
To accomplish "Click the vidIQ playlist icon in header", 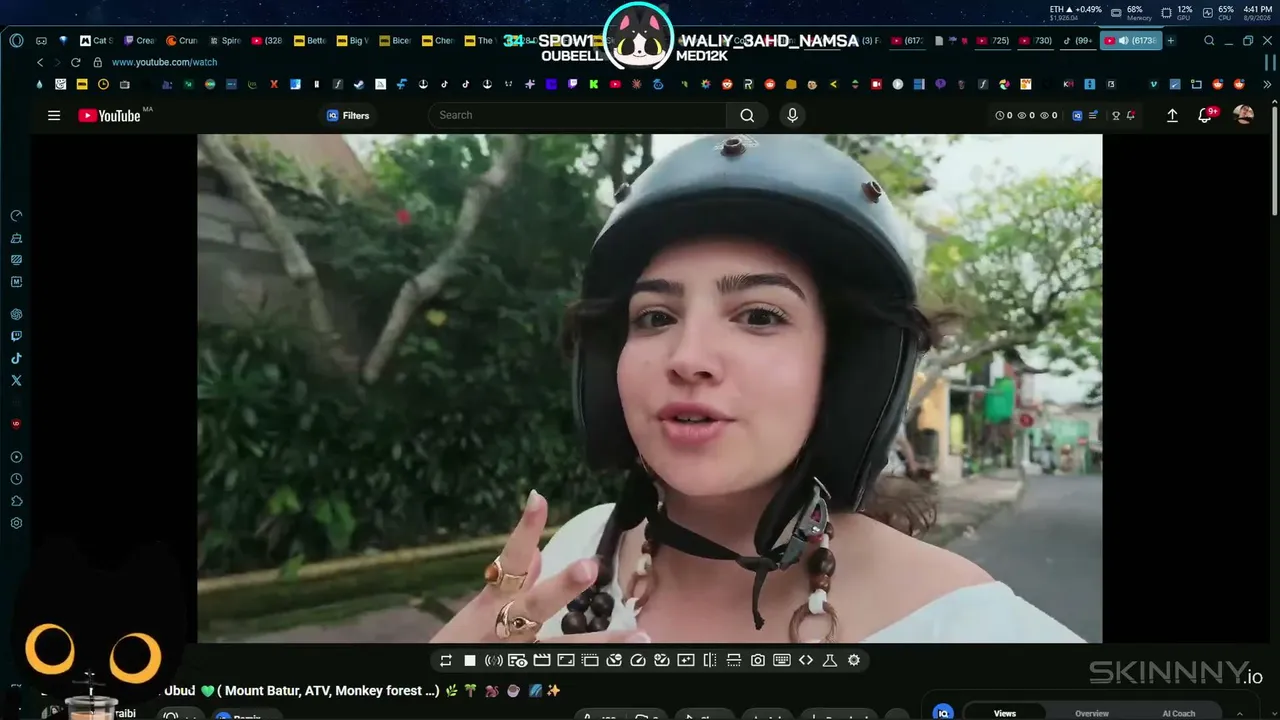I will (1093, 115).
